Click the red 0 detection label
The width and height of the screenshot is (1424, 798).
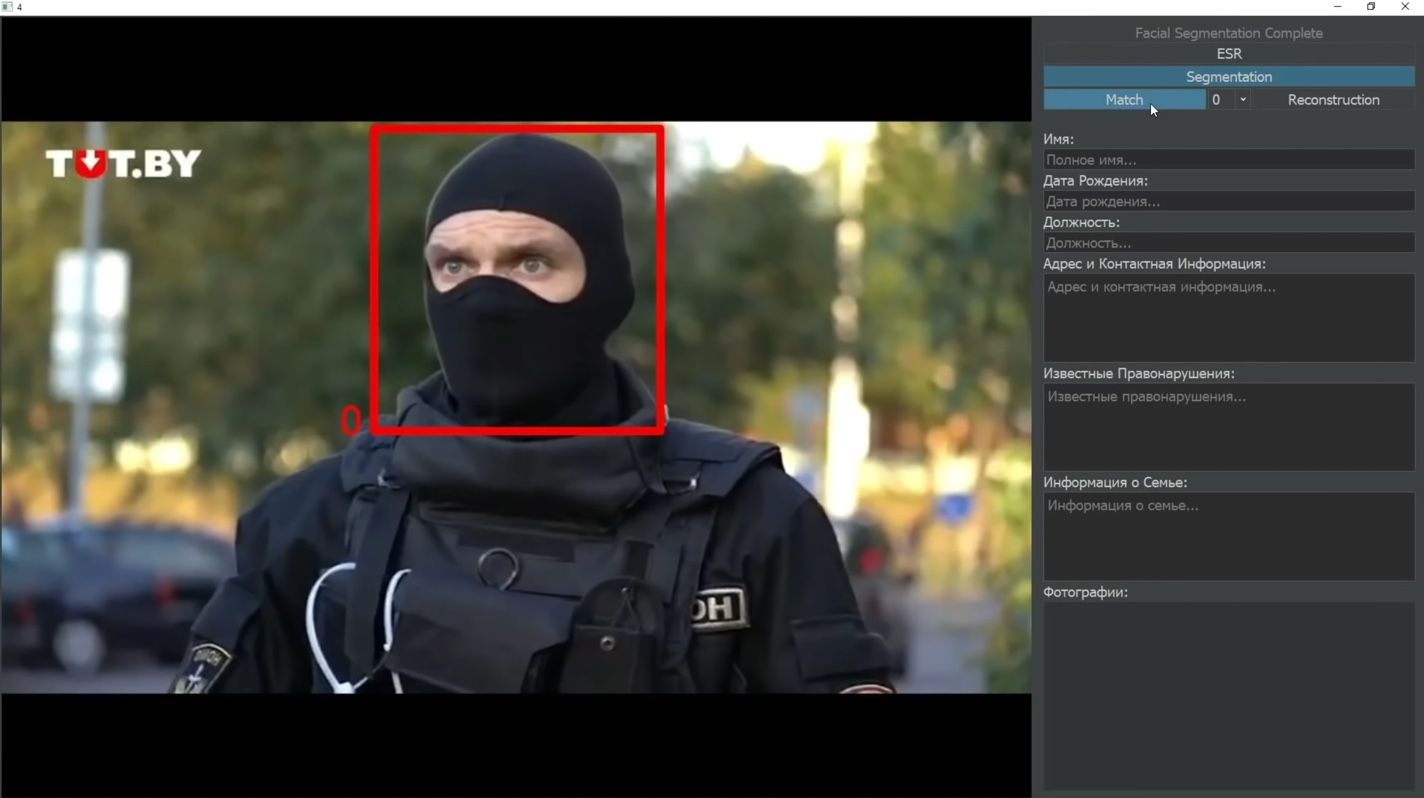point(350,420)
